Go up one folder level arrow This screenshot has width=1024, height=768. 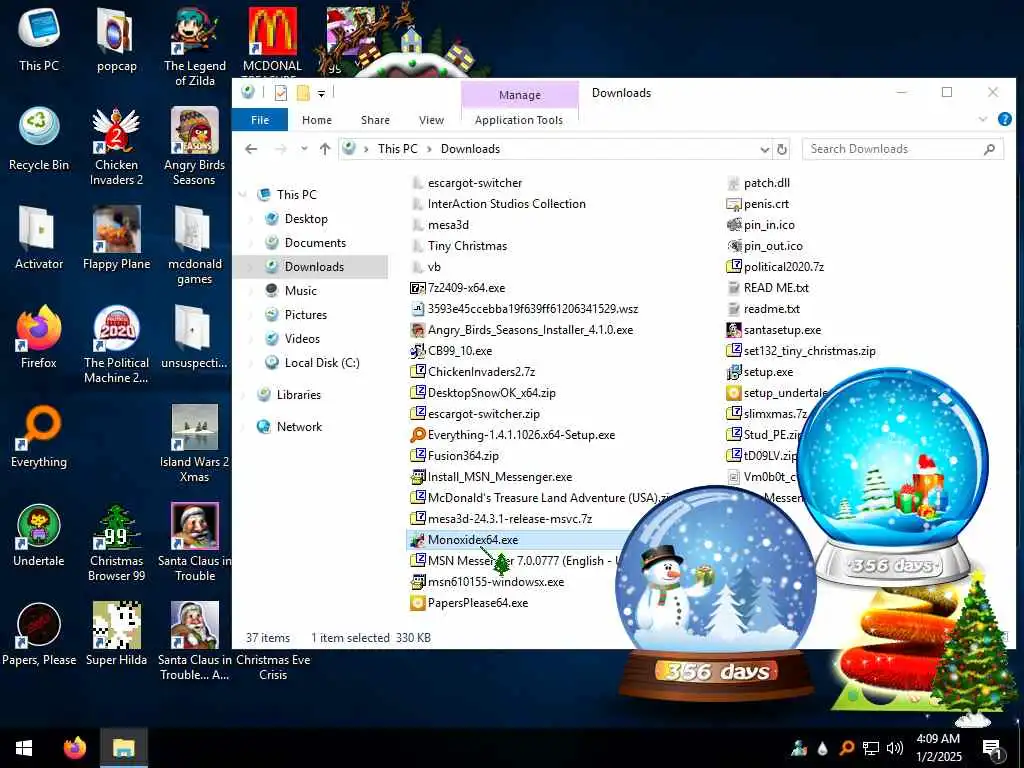[325, 149]
